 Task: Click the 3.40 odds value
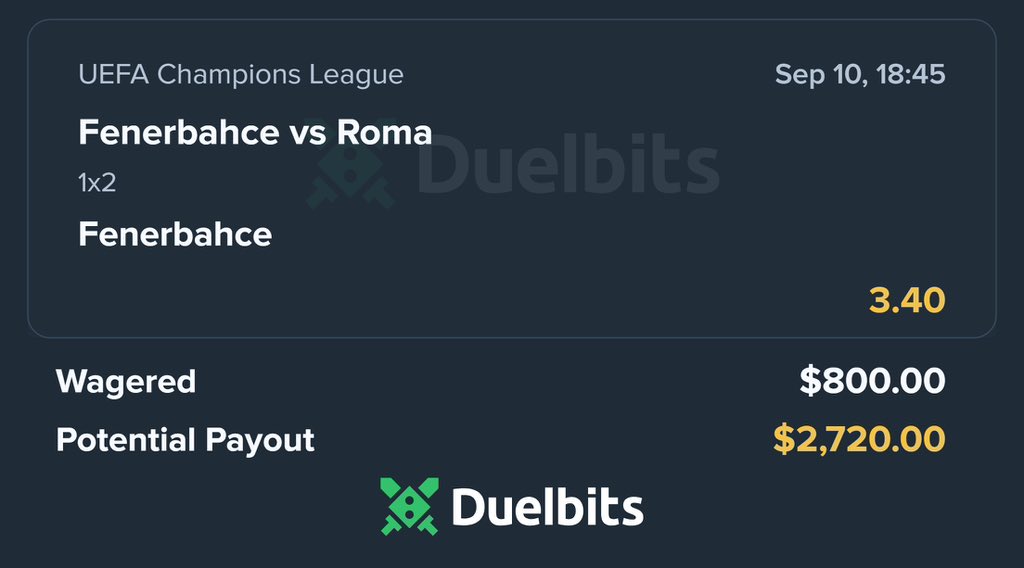coord(907,300)
